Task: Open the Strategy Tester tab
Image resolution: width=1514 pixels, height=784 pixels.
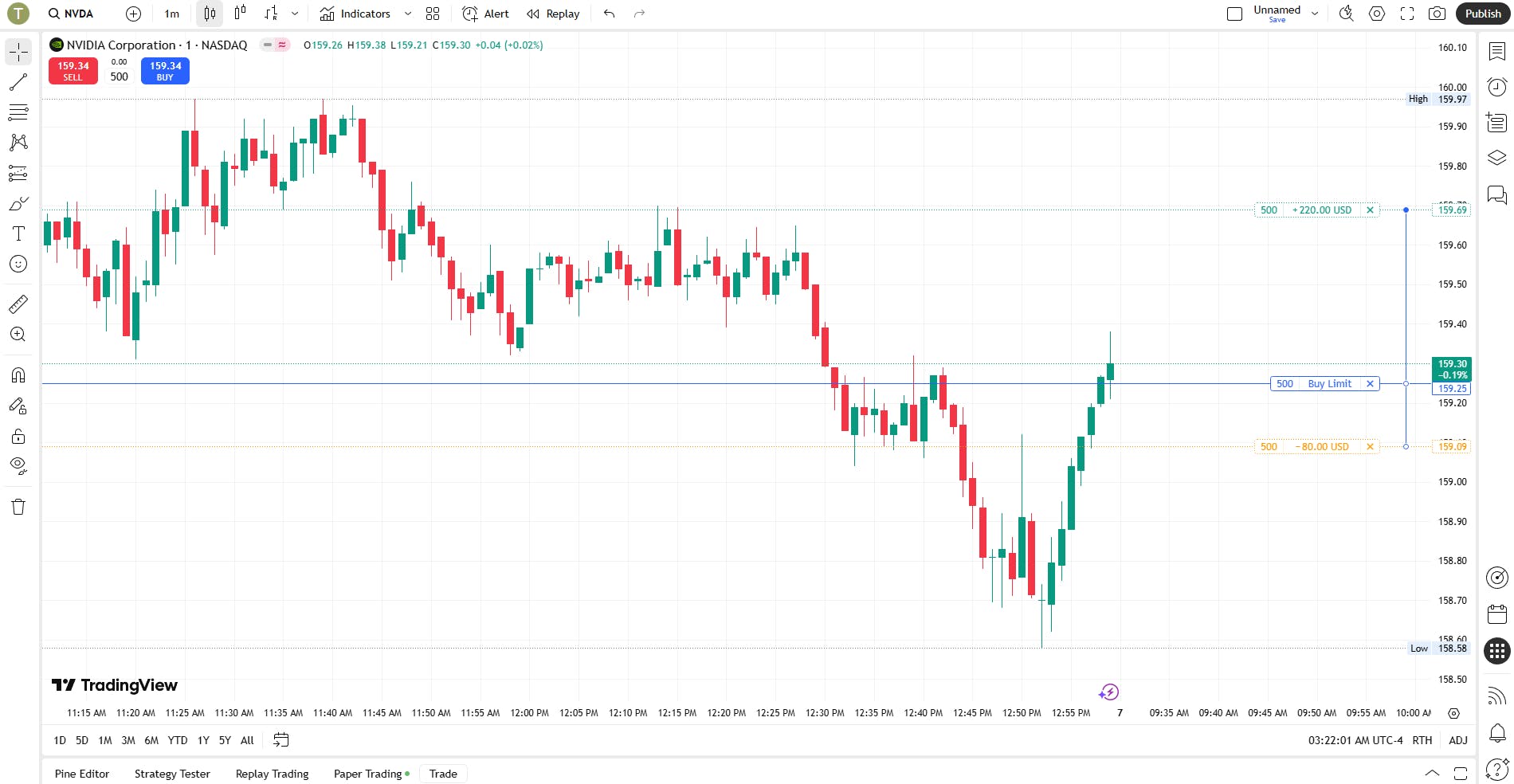Action: pyautogui.click(x=172, y=774)
